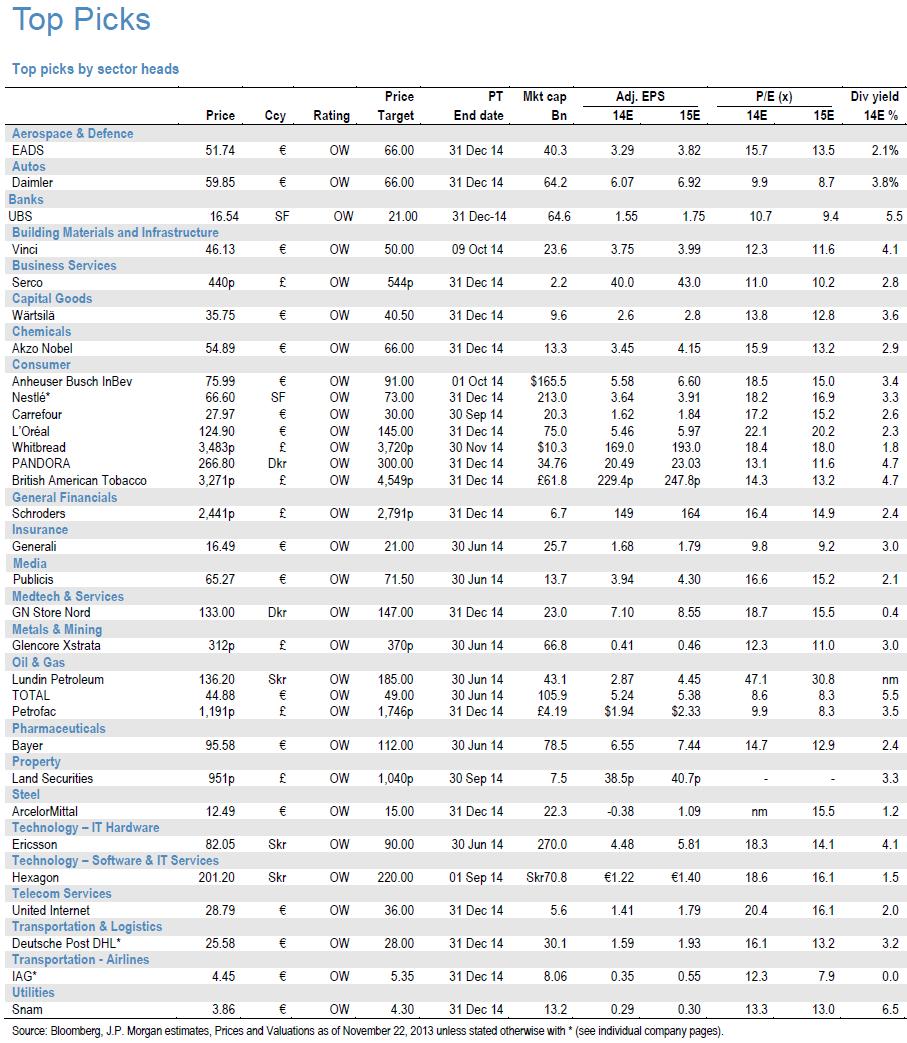This screenshot has width=907, height=1043.
Task: Click the large "Top Picks" page title
Action: point(81,19)
